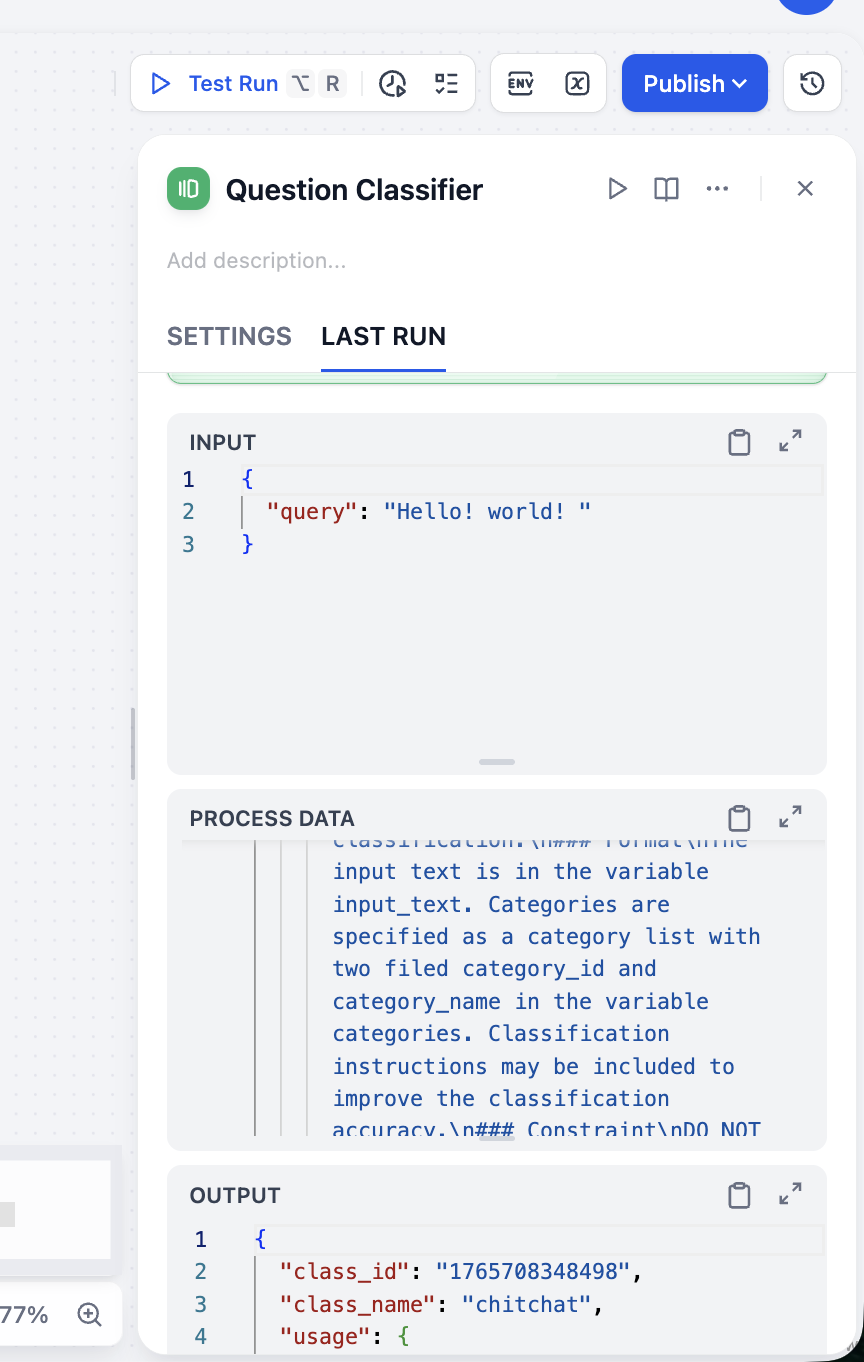Screen dimensions: 864x1362
Task: Open the ENV environment variables icon
Action: [x=521, y=83]
